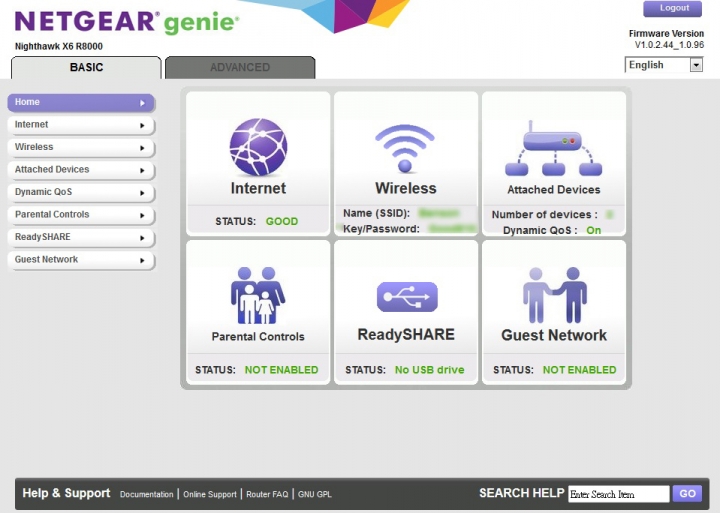The width and height of the screenshot is (720, 513).
Task: Click the Wireless signal icon
Action: coord(405,148)
